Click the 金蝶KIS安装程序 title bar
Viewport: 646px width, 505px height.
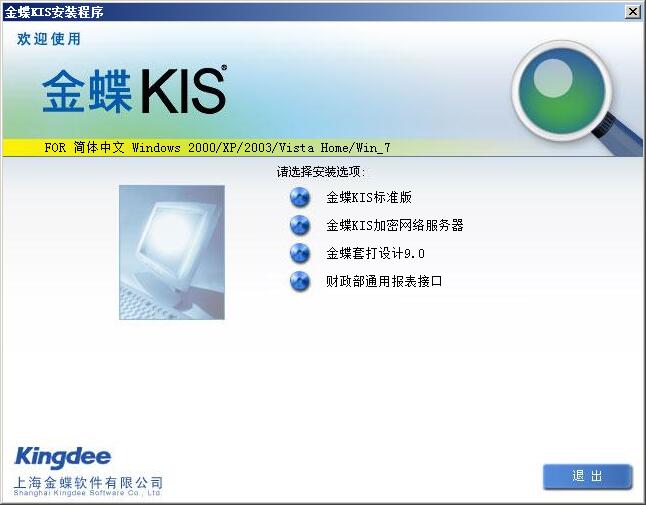point(313,12)
